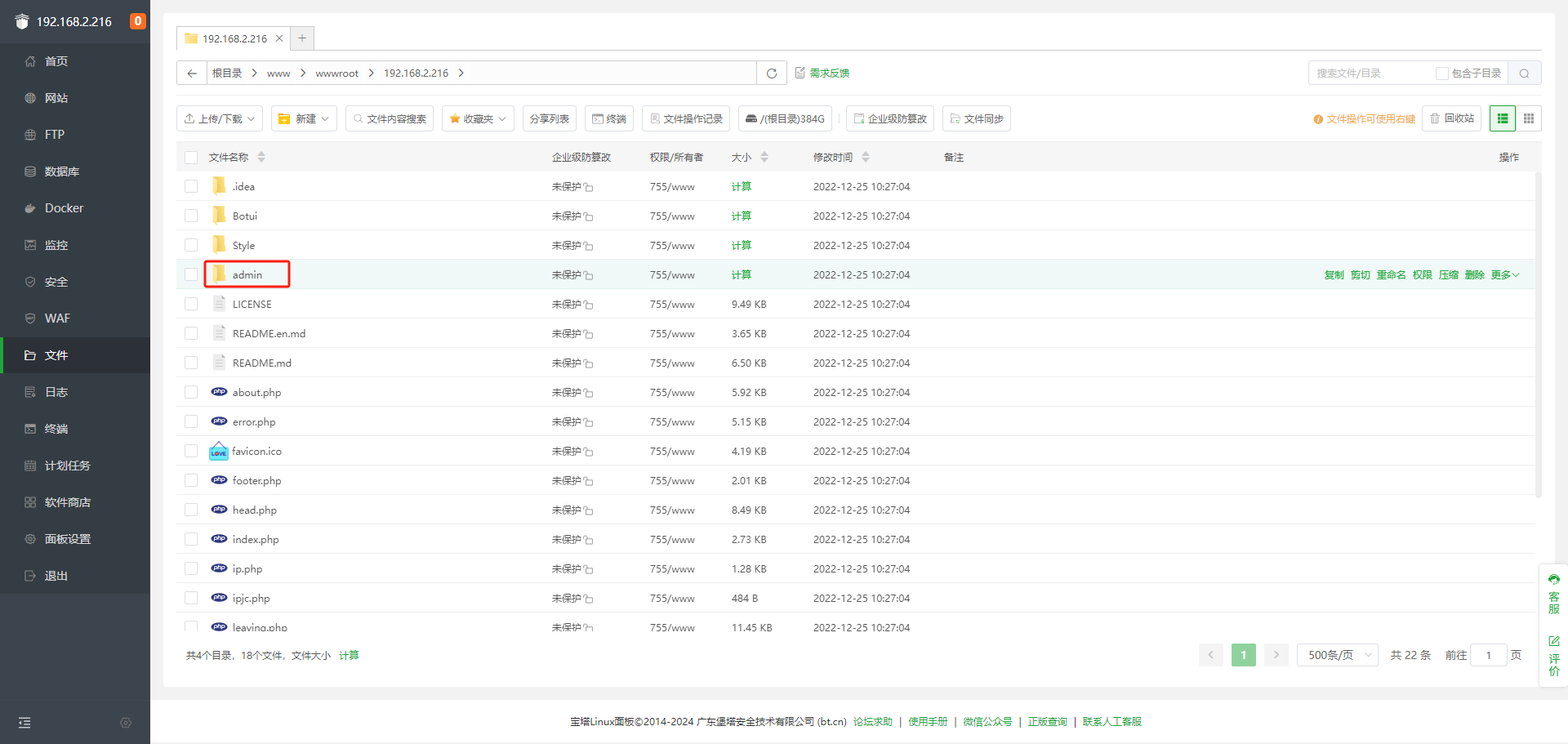The height and width of the screenshot is (744, 1568).
Task: Click 计算 to calculate total file size
Action: click(349, 655)
